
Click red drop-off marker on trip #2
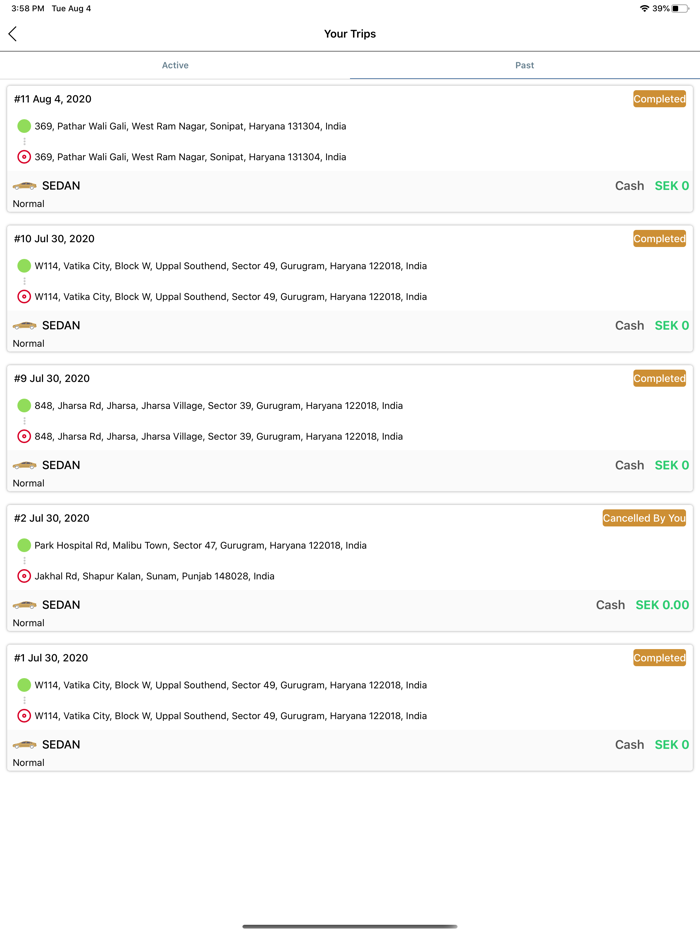24,576
